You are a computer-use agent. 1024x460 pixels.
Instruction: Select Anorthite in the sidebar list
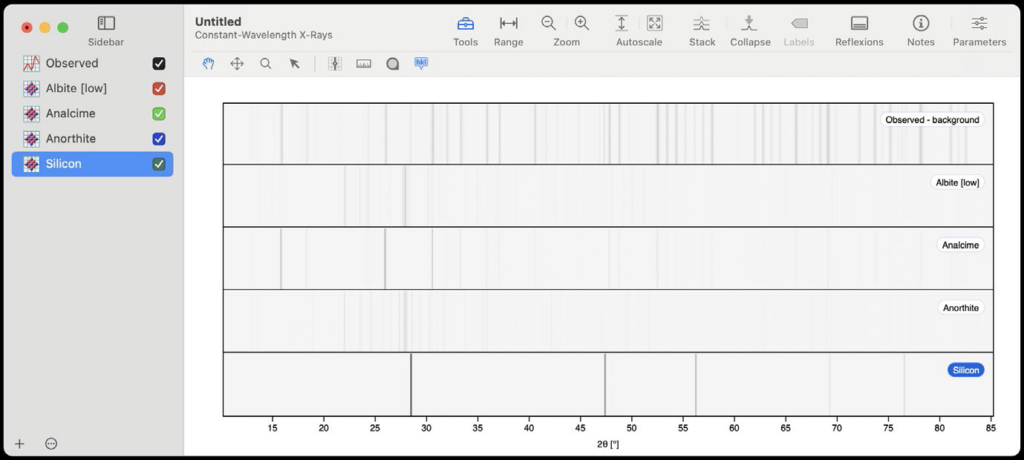pos(70,139)
